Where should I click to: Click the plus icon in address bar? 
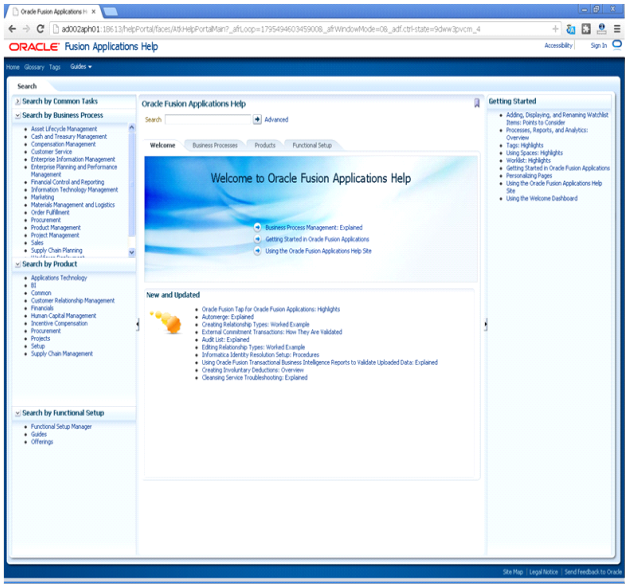555,29
